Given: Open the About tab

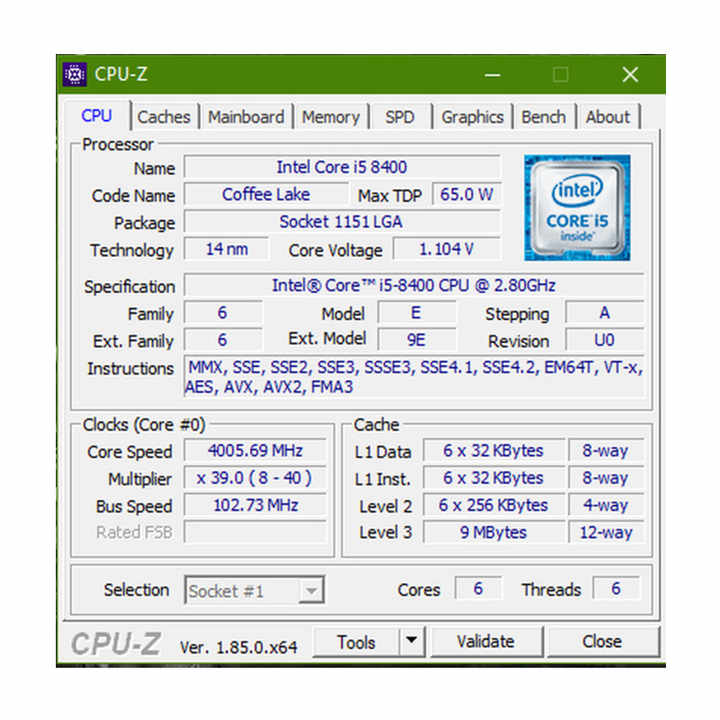Looking at the screenshot, I should pyautogui.click(x=608, y=117).
